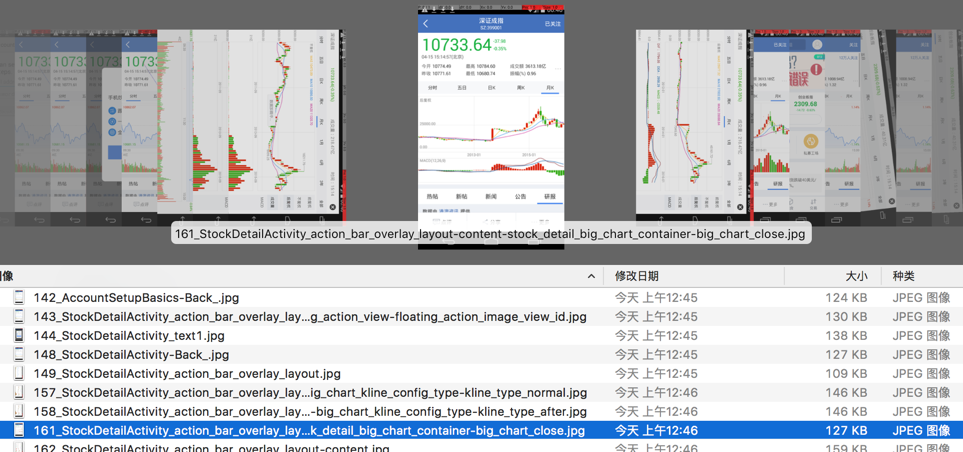Click the file icon of 144_StockDetailActivity_text1.jpg

[19, 335]
